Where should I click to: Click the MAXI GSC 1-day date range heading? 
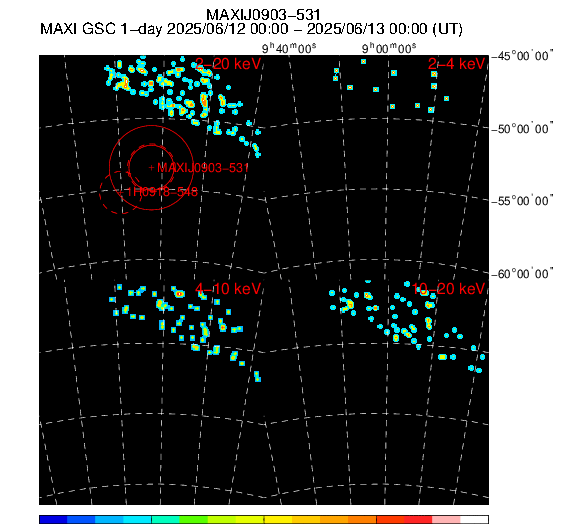coord(251,29)
